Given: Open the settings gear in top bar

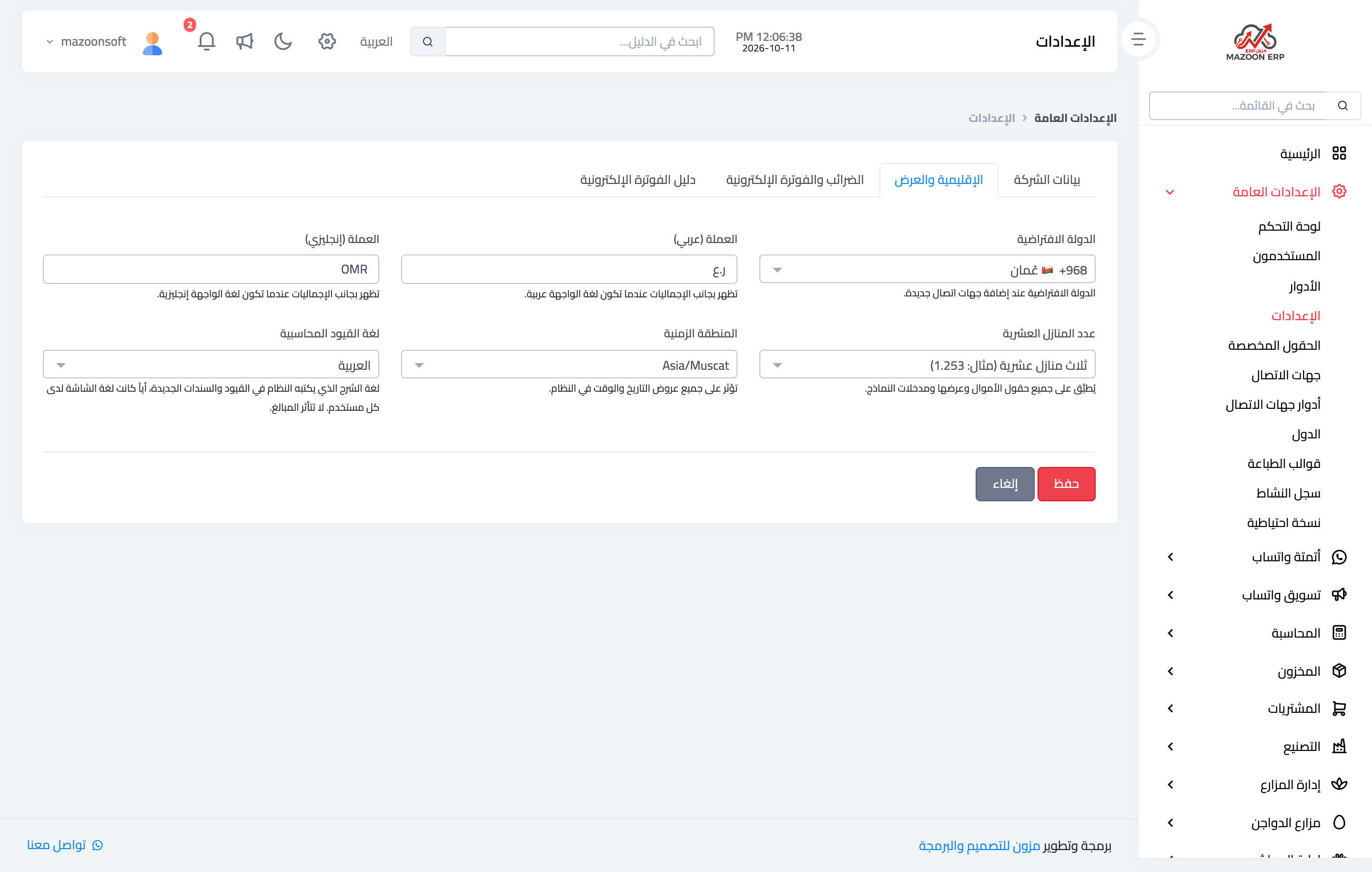Looking at the screenshot, I should [327, 41].
